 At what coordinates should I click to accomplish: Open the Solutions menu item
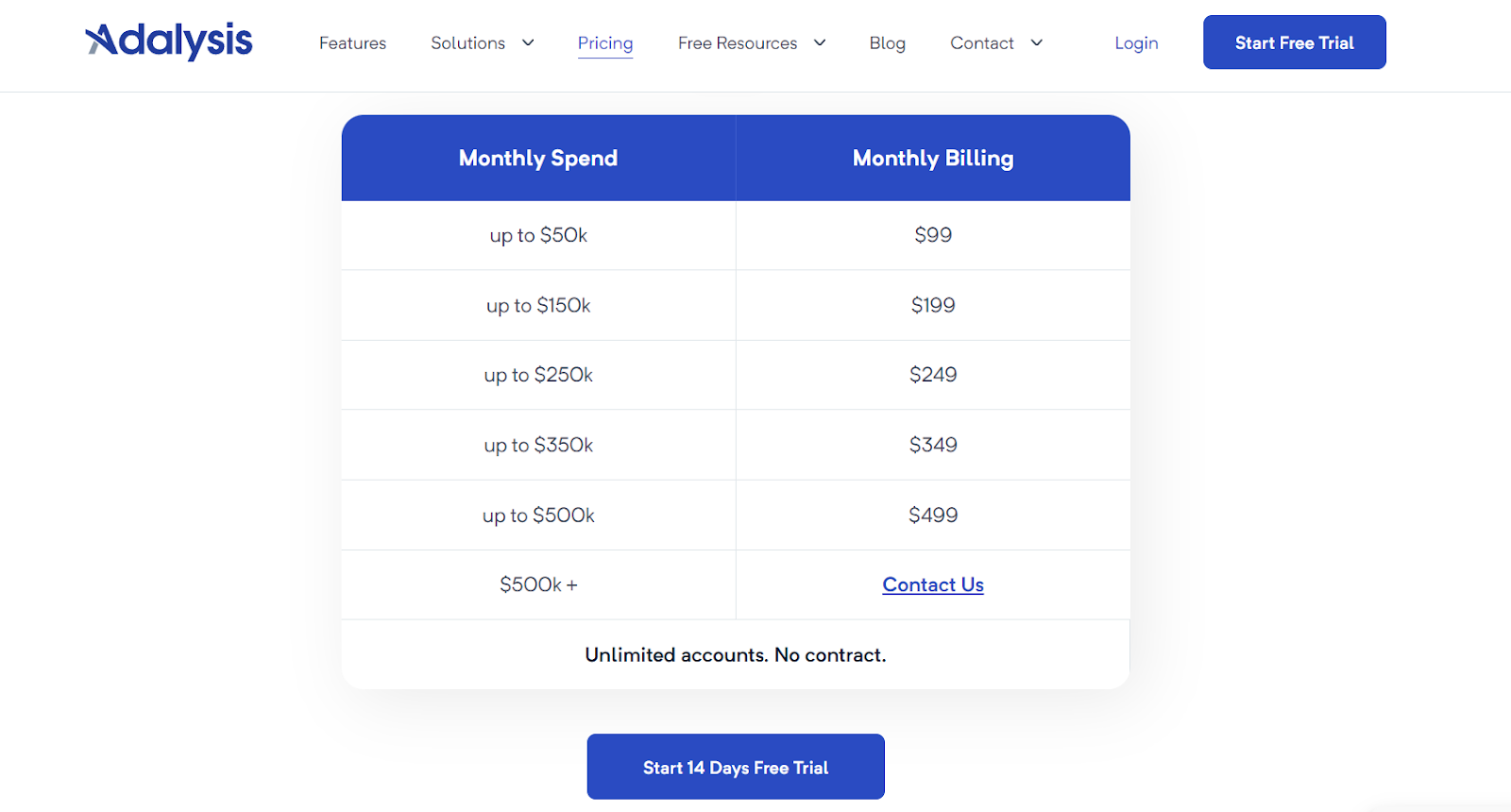pyautogui.click(x=467, y=43)
